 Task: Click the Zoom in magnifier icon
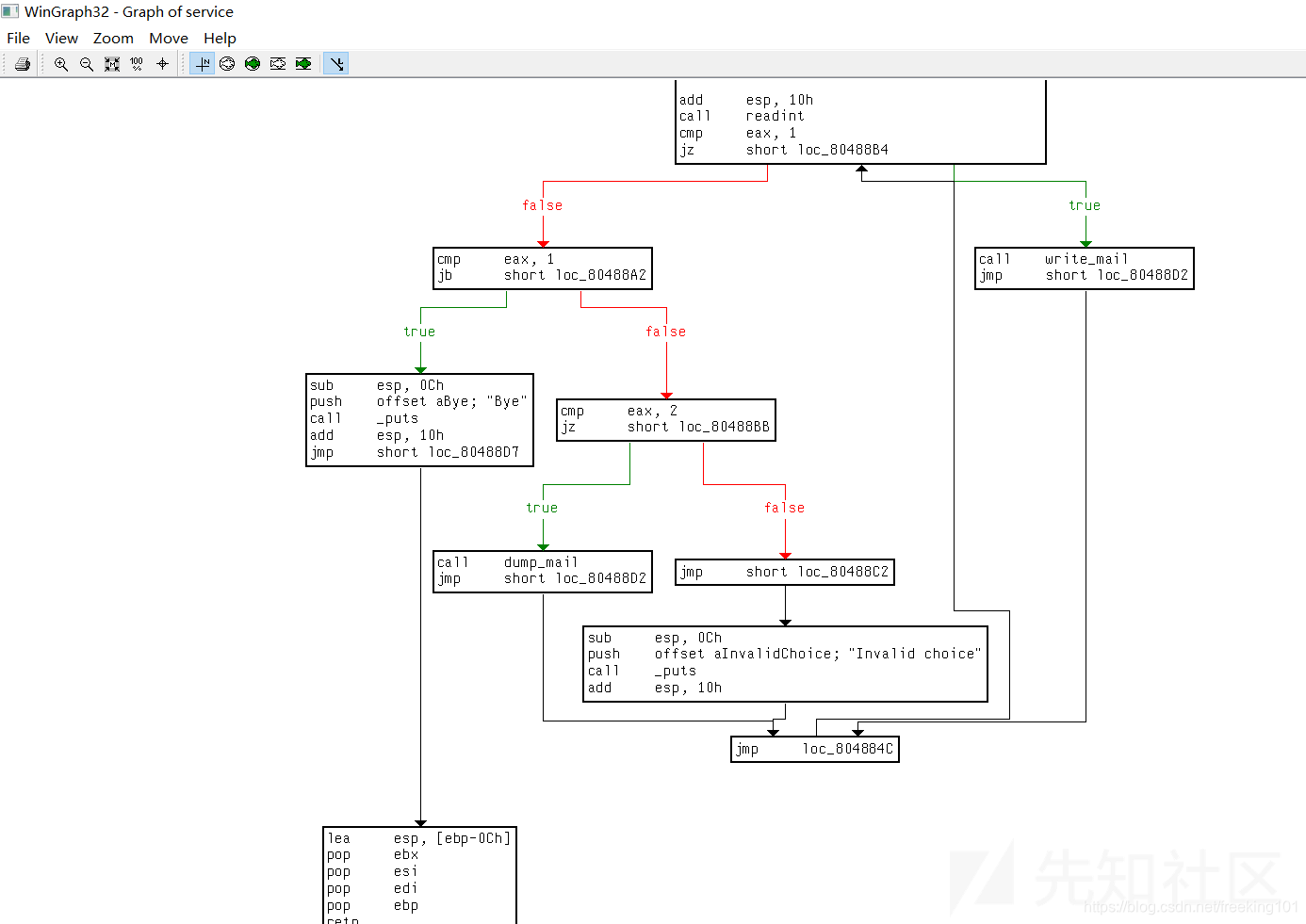[61, 64]
